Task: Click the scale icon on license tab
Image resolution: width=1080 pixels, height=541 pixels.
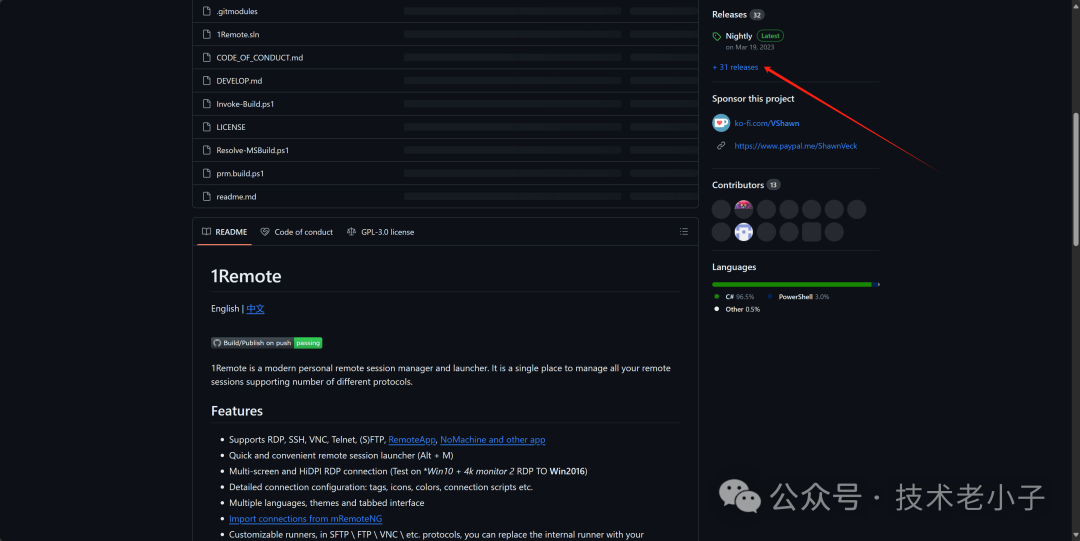Action: pyautogui.click(x=351, y=232)
